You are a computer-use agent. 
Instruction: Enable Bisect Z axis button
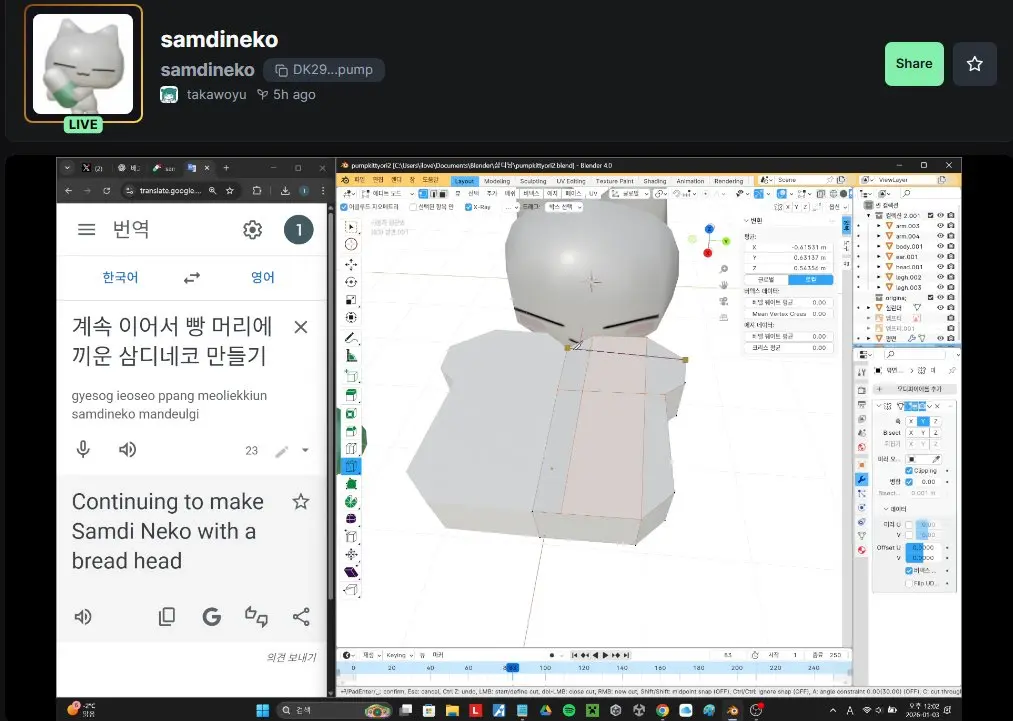(935, 433)
